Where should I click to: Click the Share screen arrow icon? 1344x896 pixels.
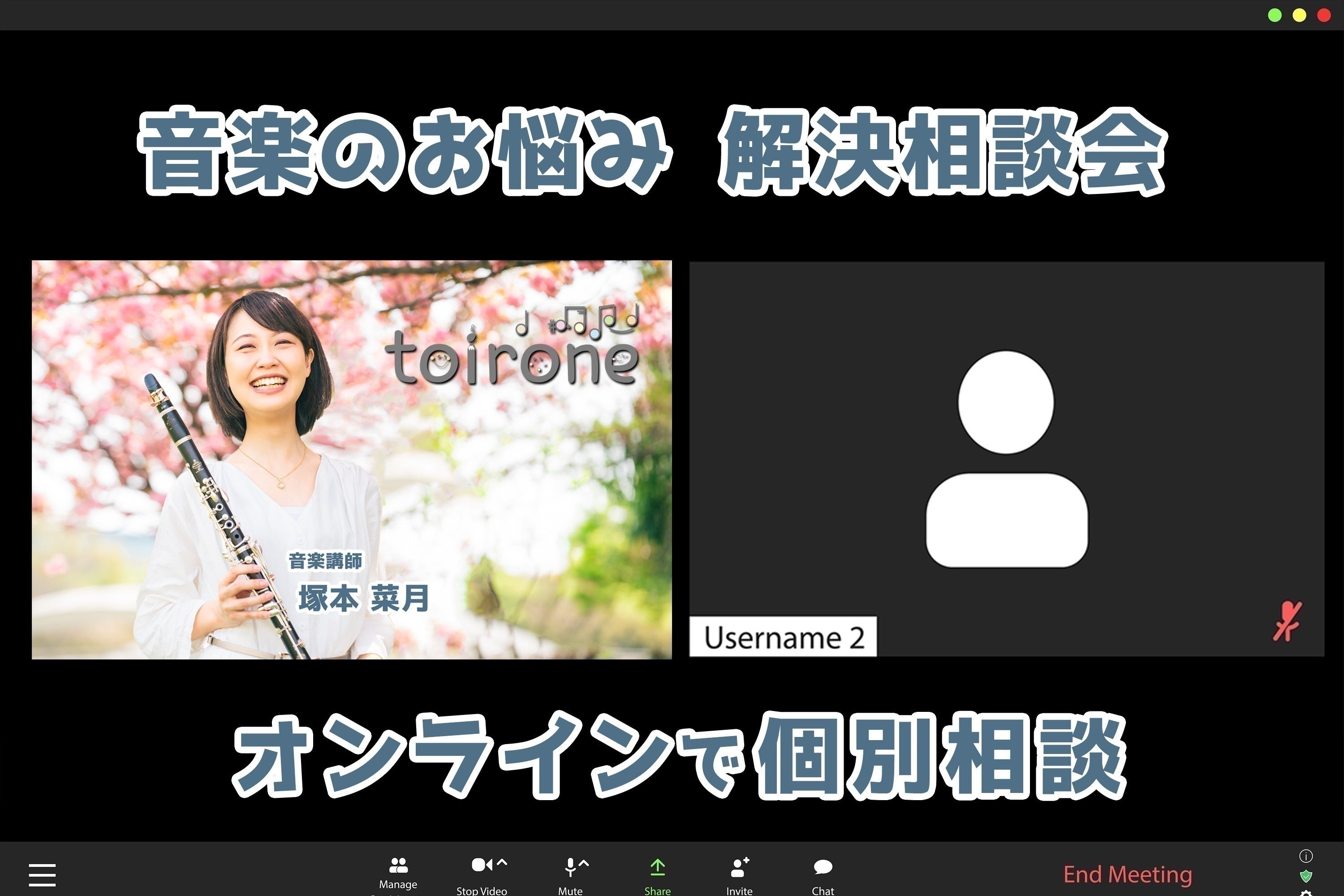(658, 867)
